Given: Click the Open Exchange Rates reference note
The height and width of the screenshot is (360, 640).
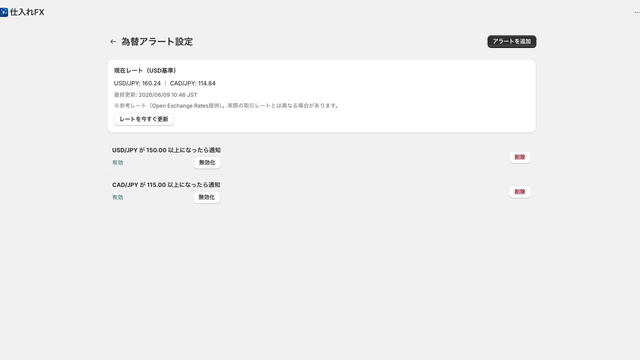Looking at the screenshot, I should pyautogui.click(x=227, y=105).
